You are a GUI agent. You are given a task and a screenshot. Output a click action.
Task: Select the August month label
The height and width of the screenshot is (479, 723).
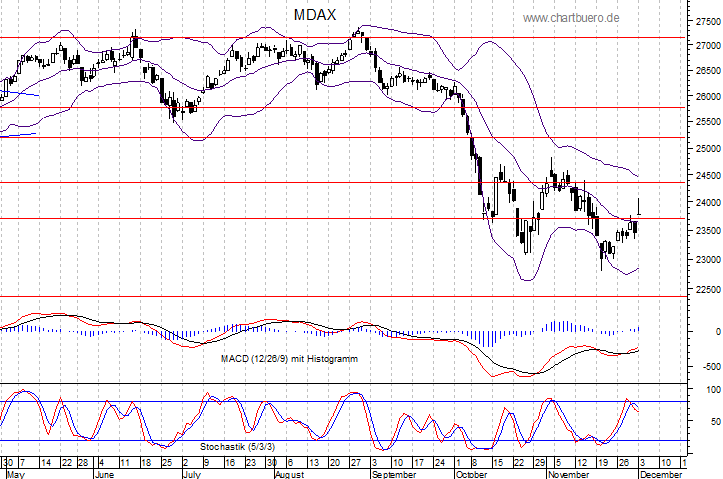tap(288, 474)
